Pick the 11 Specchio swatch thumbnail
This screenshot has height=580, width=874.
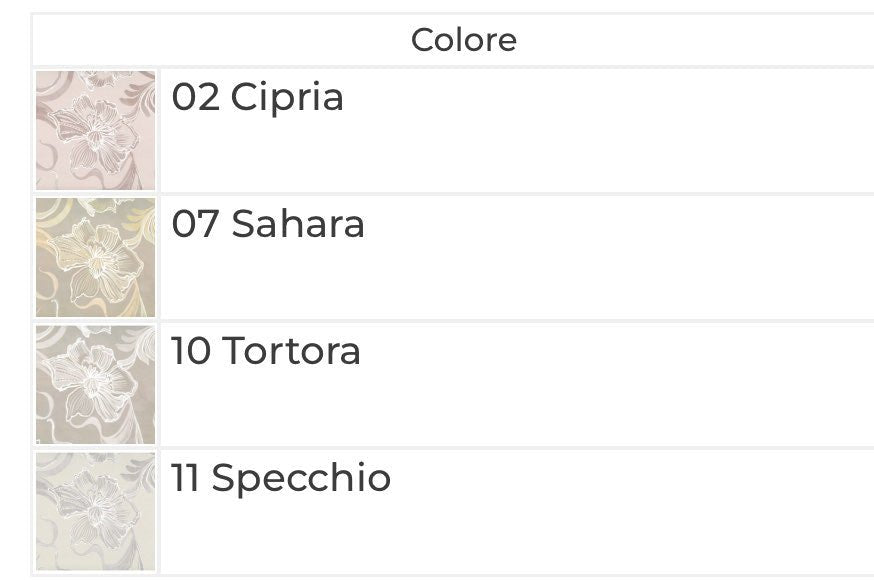pyautogui.click(x=95, y=511)
